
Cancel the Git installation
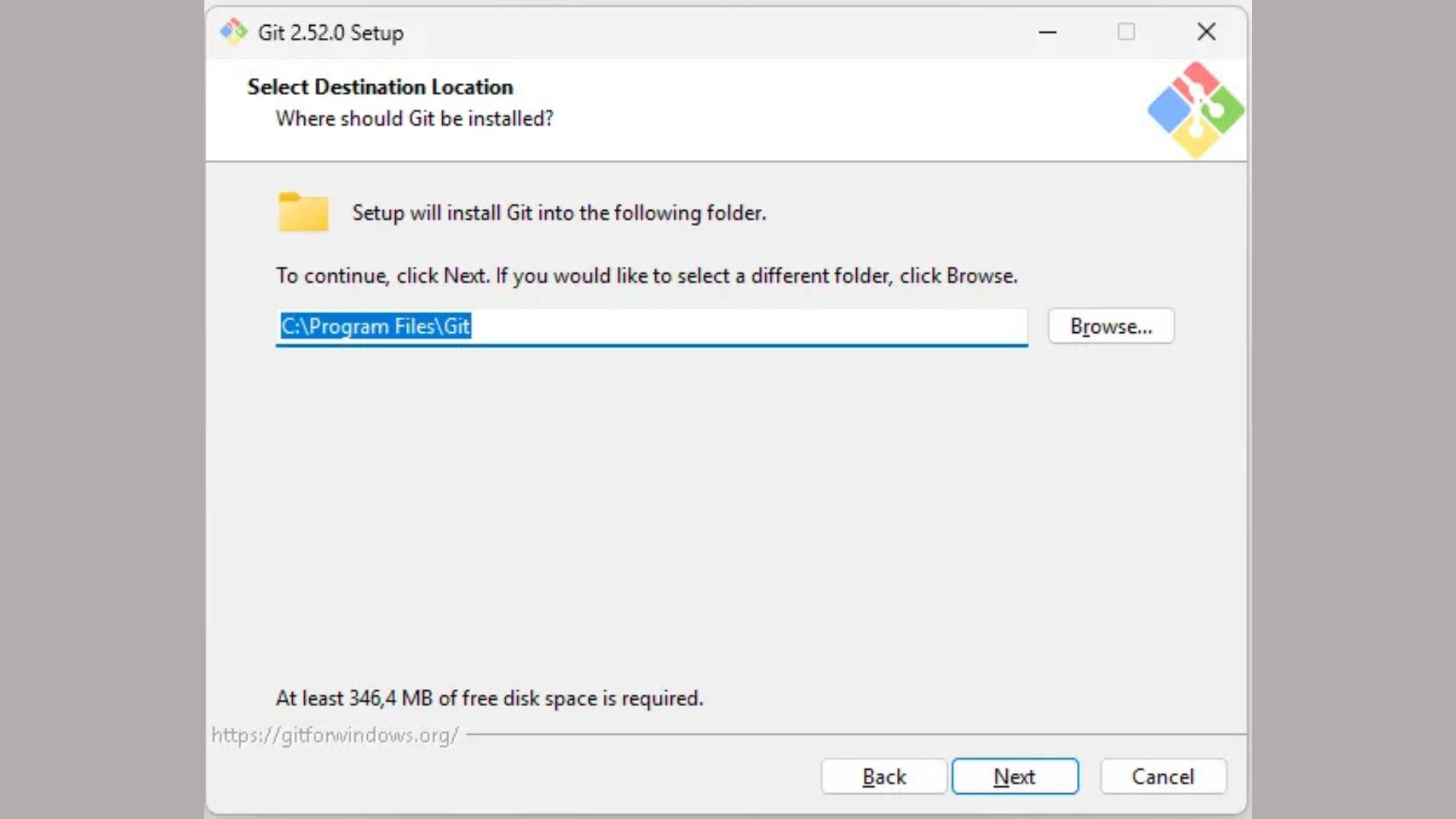click(1163, 777)
